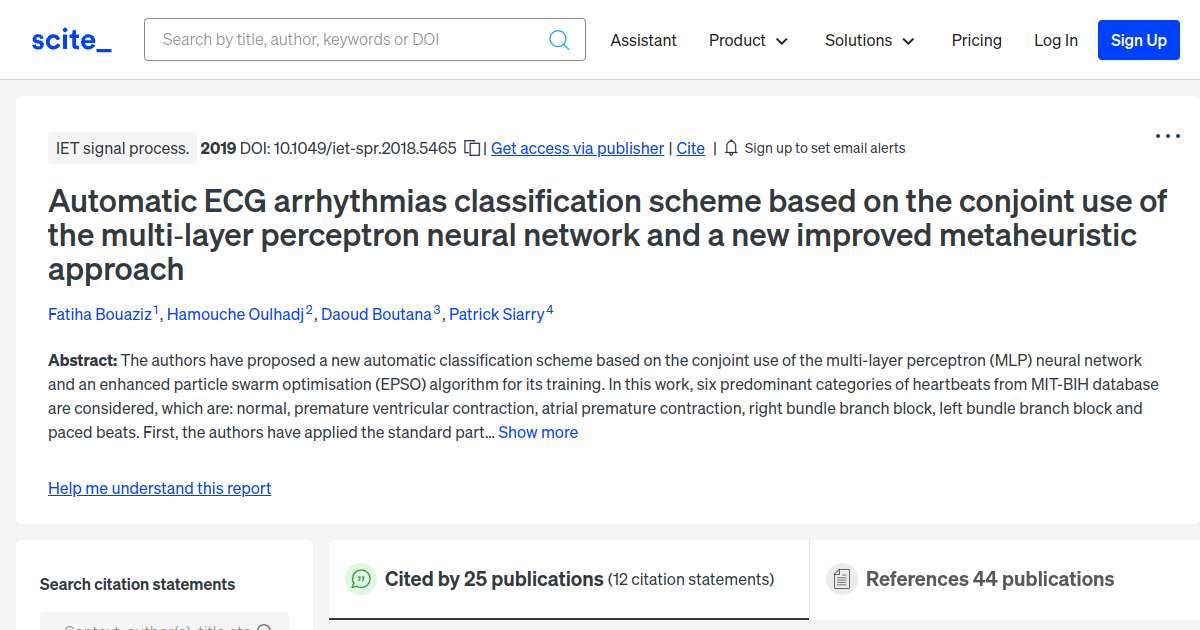The width and height of the screenshot is (1200, 630).
Task: Open the Assistant page
Action: click(x=643, y=40)
